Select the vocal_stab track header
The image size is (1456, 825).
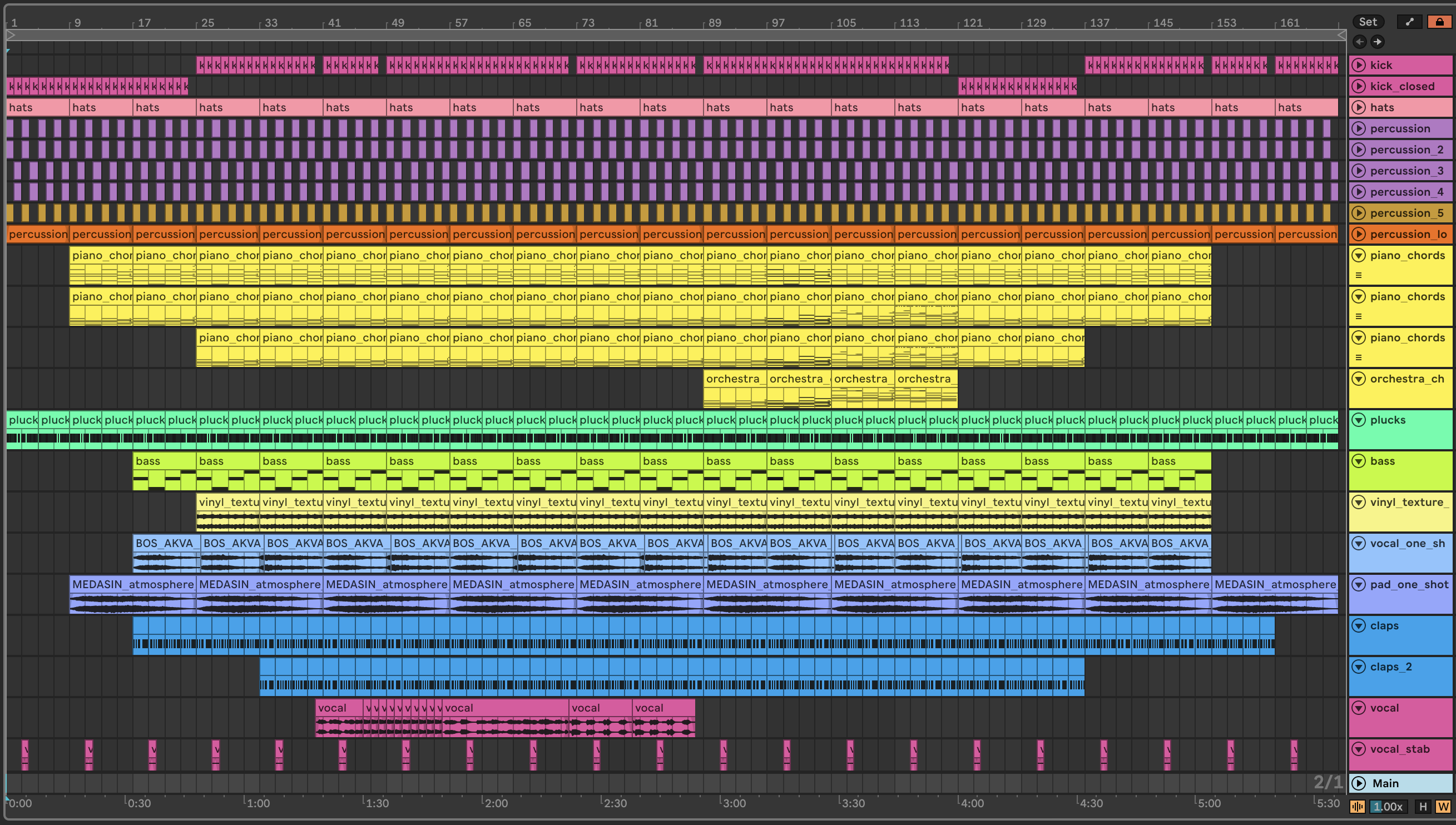click(1399, 749)
